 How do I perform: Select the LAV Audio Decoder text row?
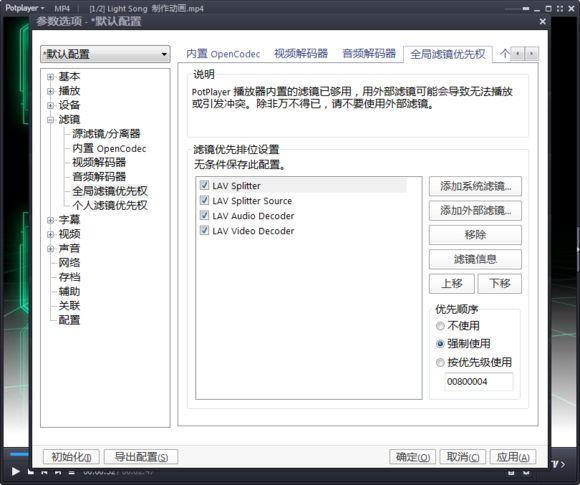coord(253,216)
